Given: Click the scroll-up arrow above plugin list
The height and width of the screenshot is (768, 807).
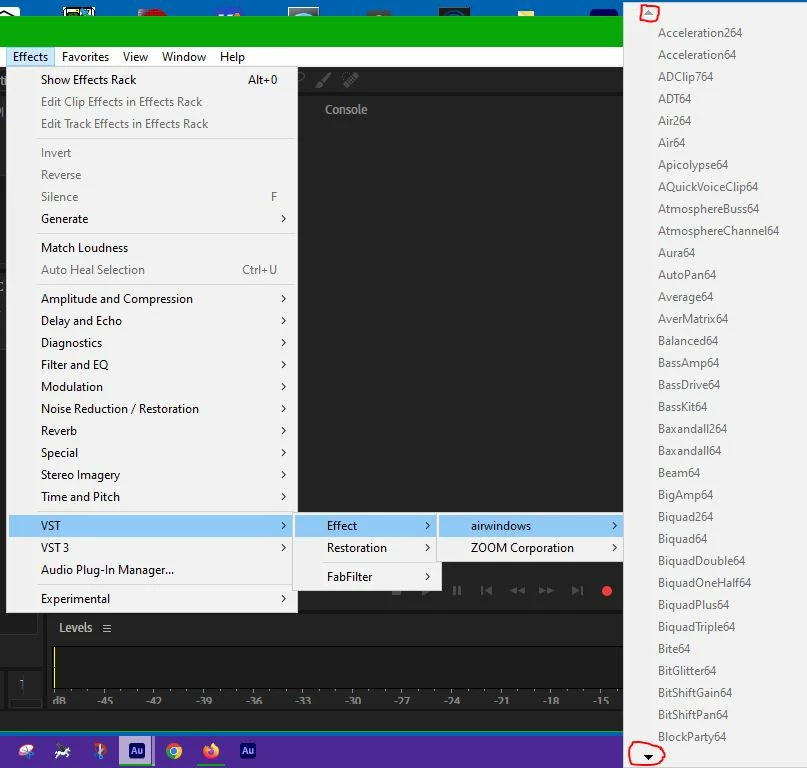Looking at the screenshot, I should click(649, 13).
